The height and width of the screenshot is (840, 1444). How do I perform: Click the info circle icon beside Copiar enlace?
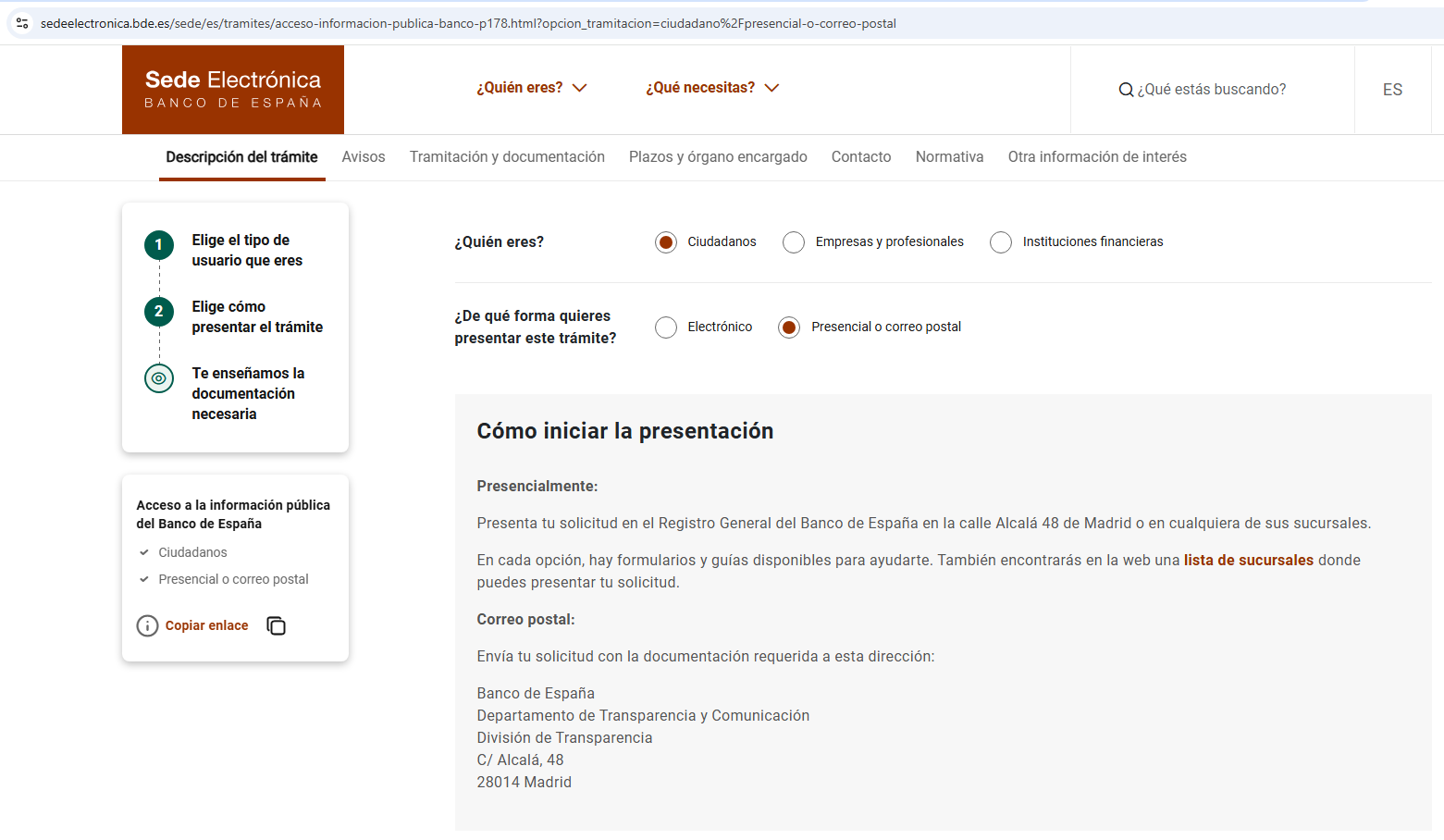[x=147, y=625]
